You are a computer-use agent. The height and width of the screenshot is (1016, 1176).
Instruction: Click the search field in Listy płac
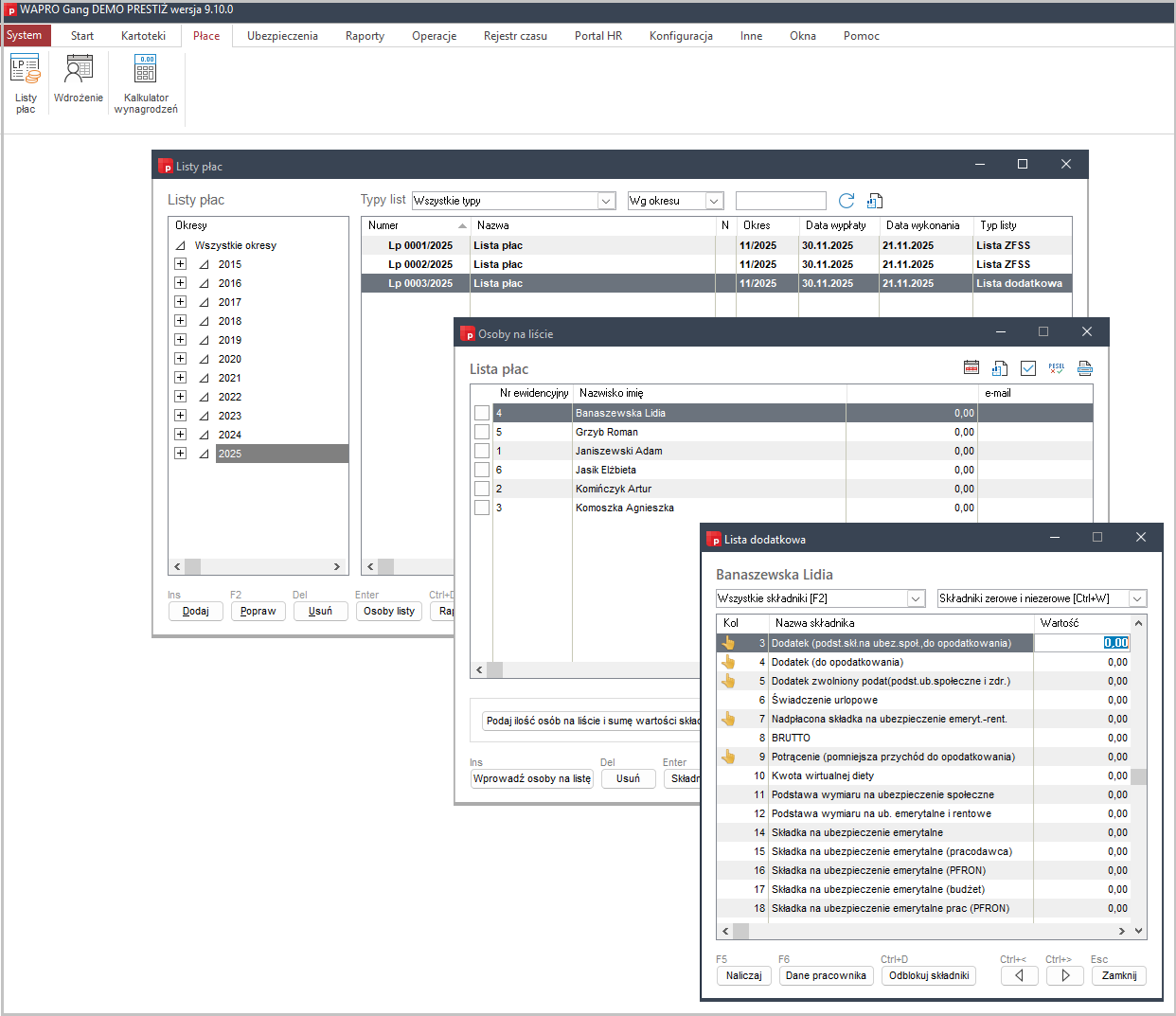[780, 201]
